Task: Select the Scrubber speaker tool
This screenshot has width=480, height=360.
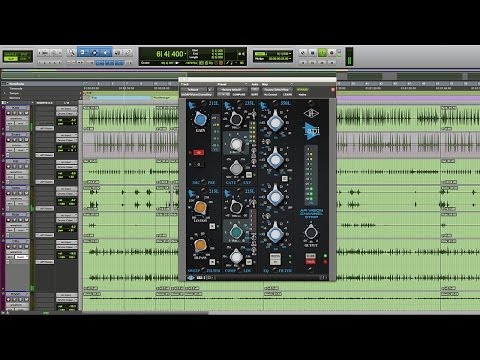Action: click(x=117, y=52)
